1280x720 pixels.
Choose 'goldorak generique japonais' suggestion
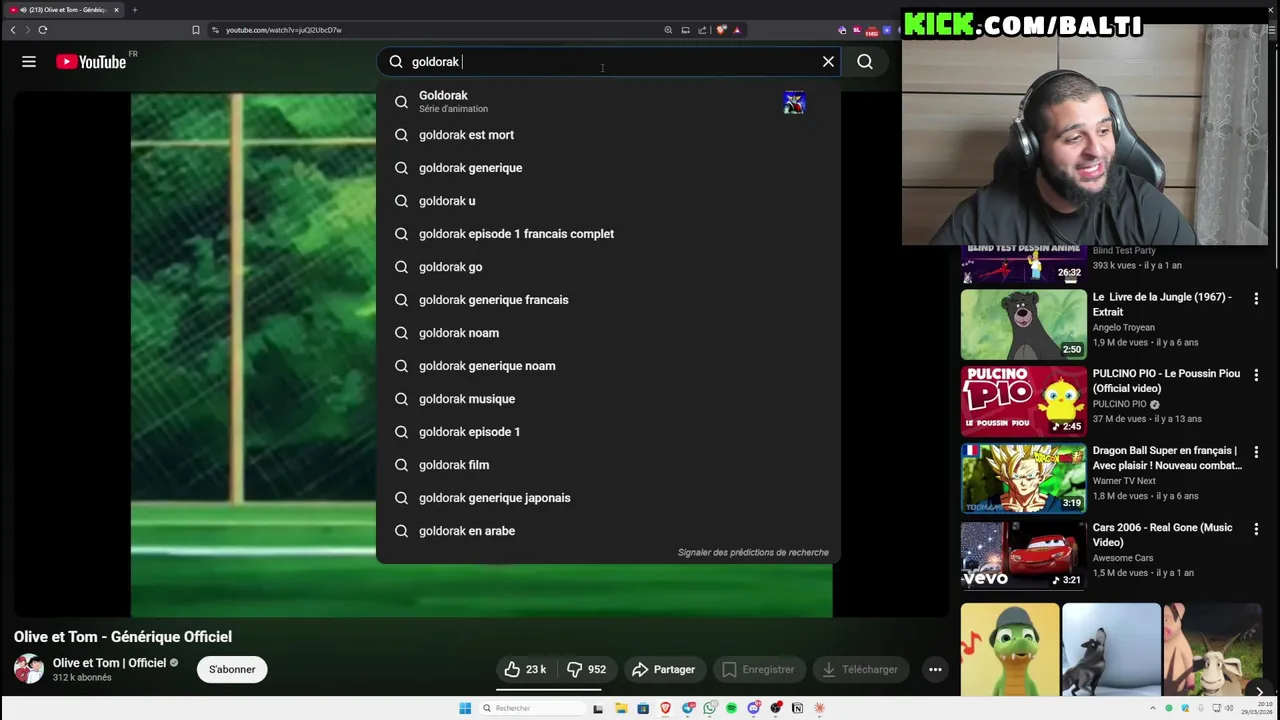[x=608, y=498]
